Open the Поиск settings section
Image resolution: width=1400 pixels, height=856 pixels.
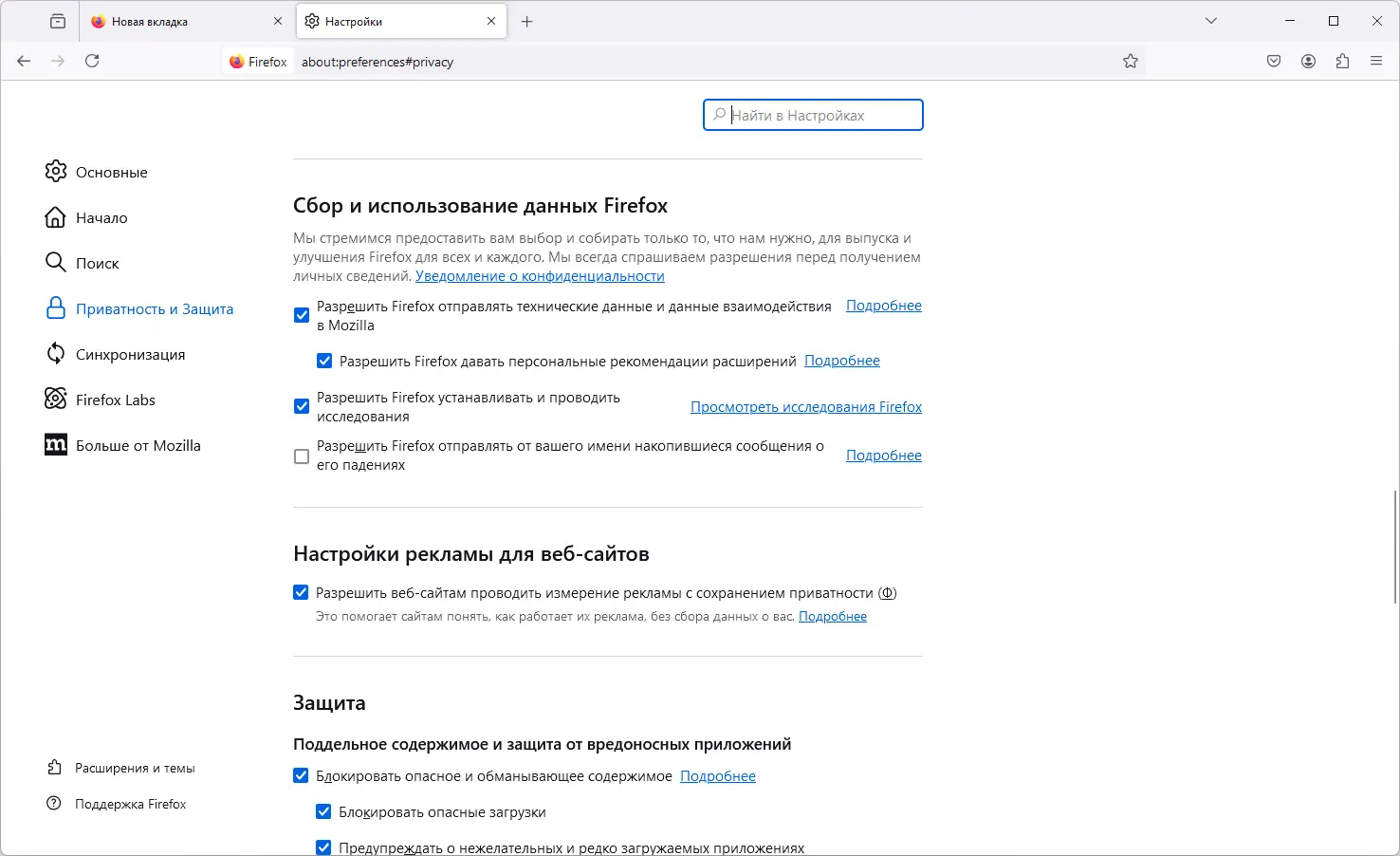coord(97,263)
